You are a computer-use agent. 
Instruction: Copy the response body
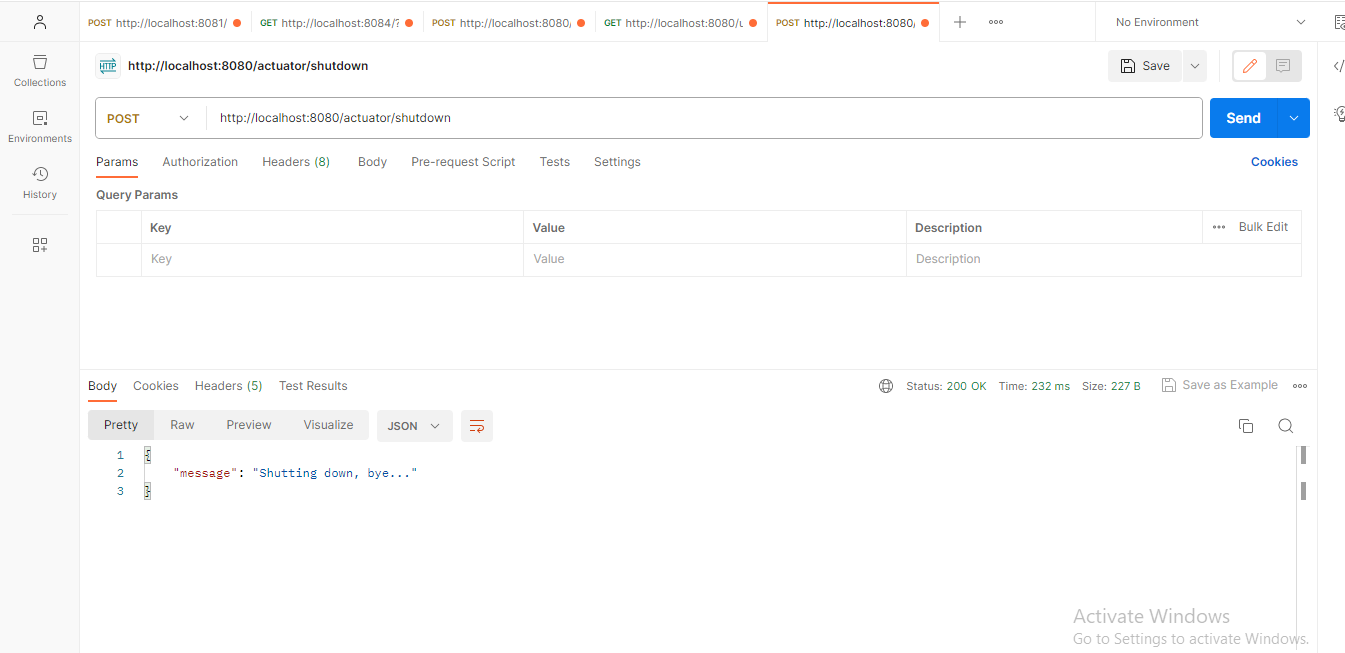[x=1245, y=425]
